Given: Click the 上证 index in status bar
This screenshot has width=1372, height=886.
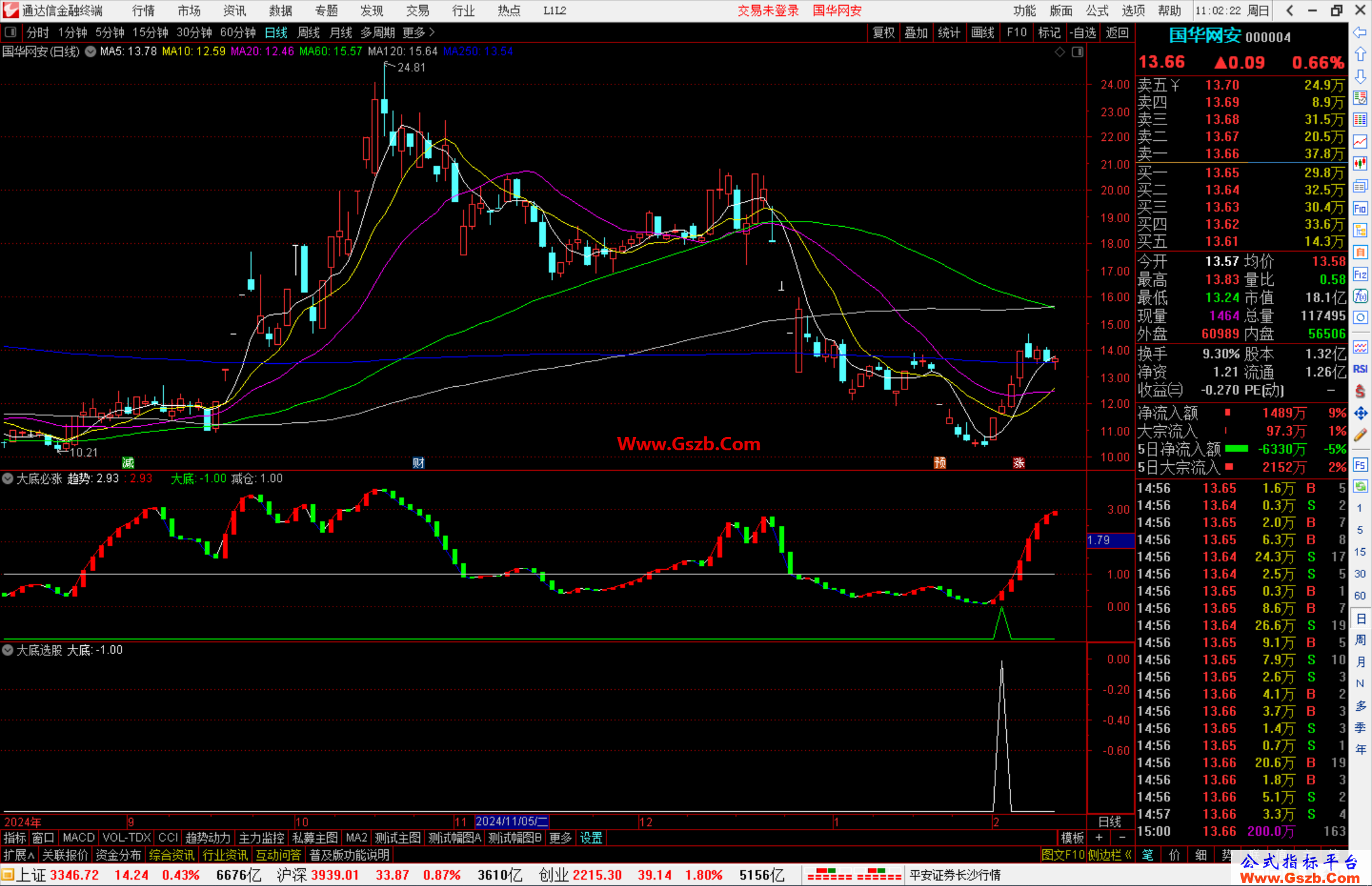Looking at the screenshot, I should click(31, 875).
